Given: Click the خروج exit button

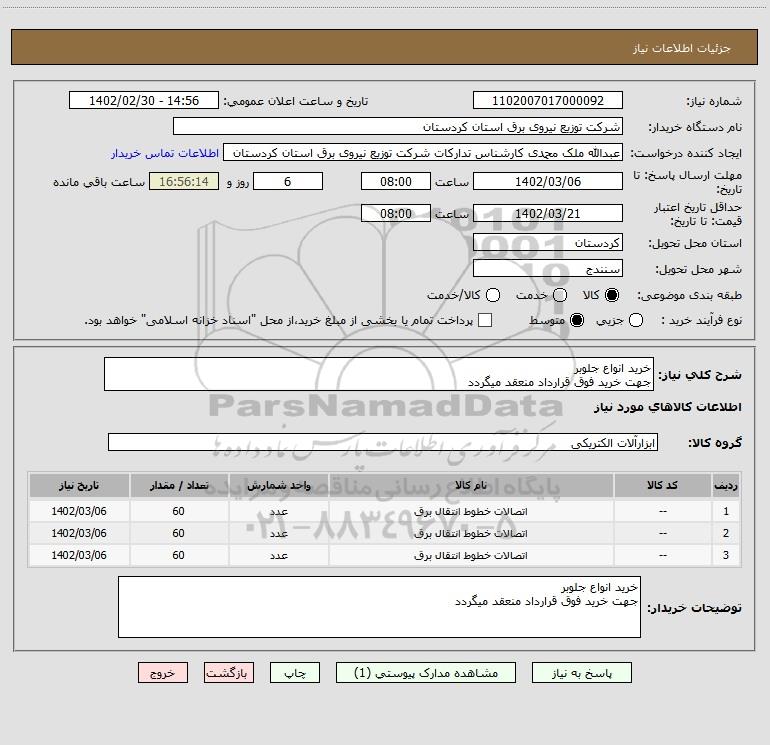Looking at the screenshot, I should tap(163, 673).
